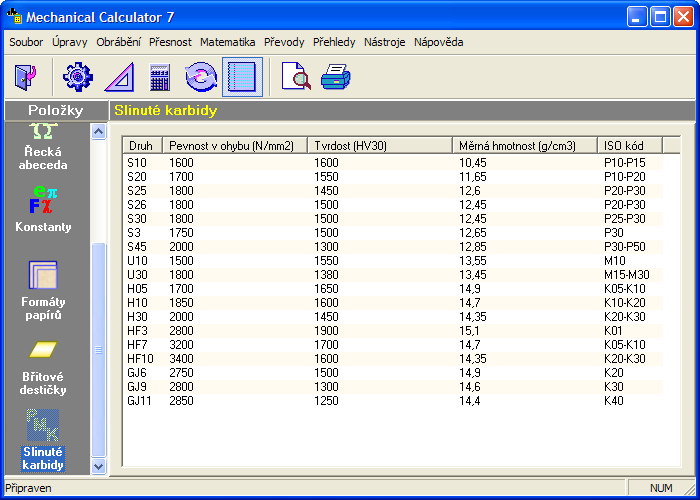Open Břitové destičky sidebar item
This screenshot has height=500, width=700.
click(43, 368)
